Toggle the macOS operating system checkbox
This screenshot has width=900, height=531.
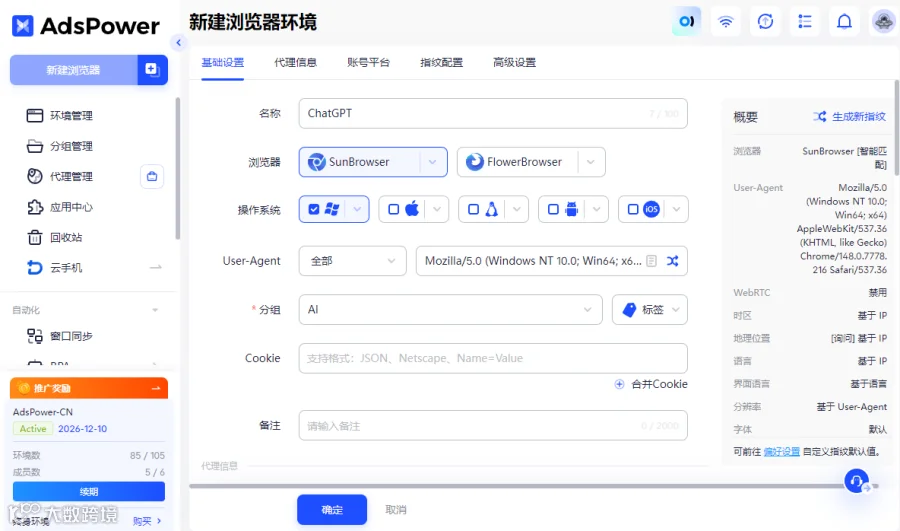[x=394, y=210]
